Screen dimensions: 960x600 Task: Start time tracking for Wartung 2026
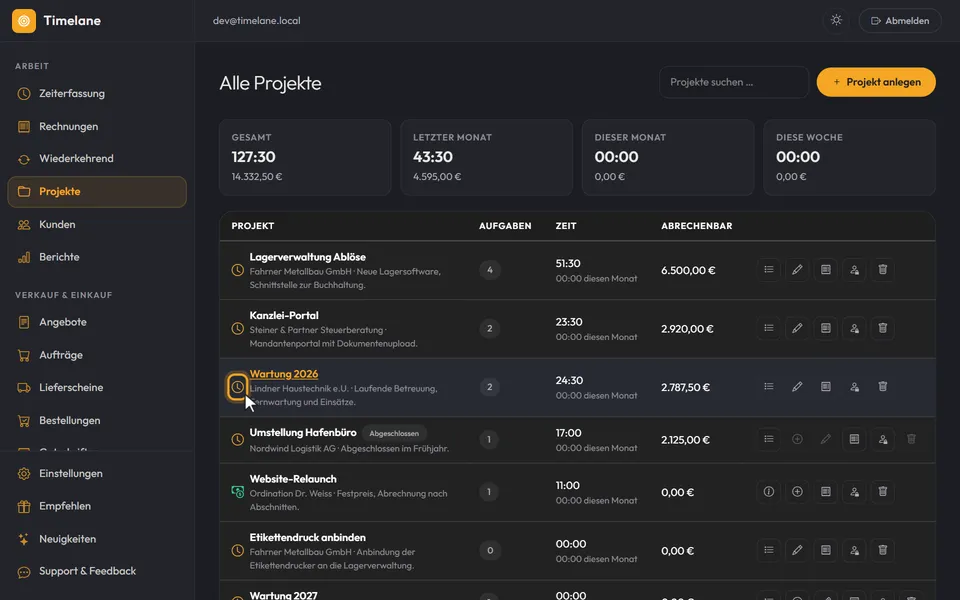point(238,387)
